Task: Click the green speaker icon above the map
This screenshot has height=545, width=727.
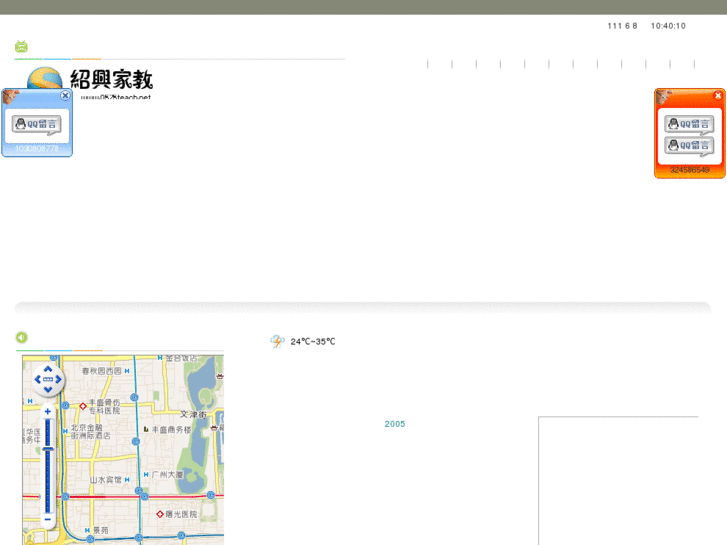Action: (x=21, y=338)
